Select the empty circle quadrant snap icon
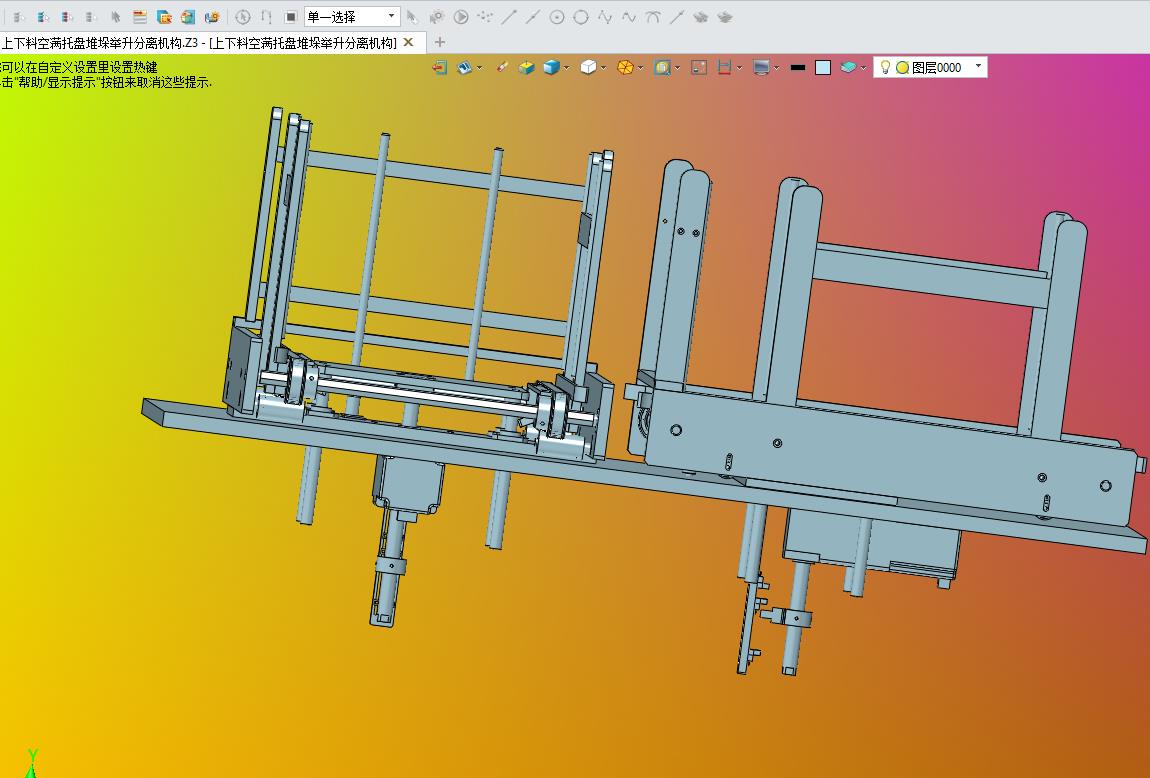 point(581,16)
